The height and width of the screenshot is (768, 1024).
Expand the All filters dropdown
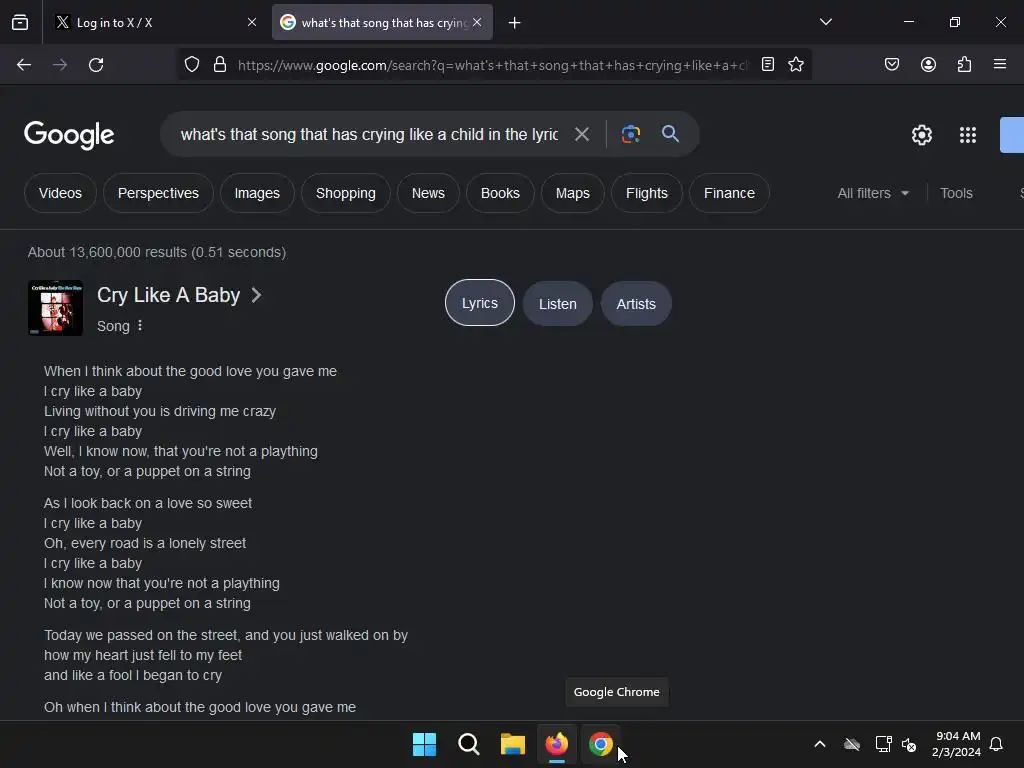[x=873, y=193]
